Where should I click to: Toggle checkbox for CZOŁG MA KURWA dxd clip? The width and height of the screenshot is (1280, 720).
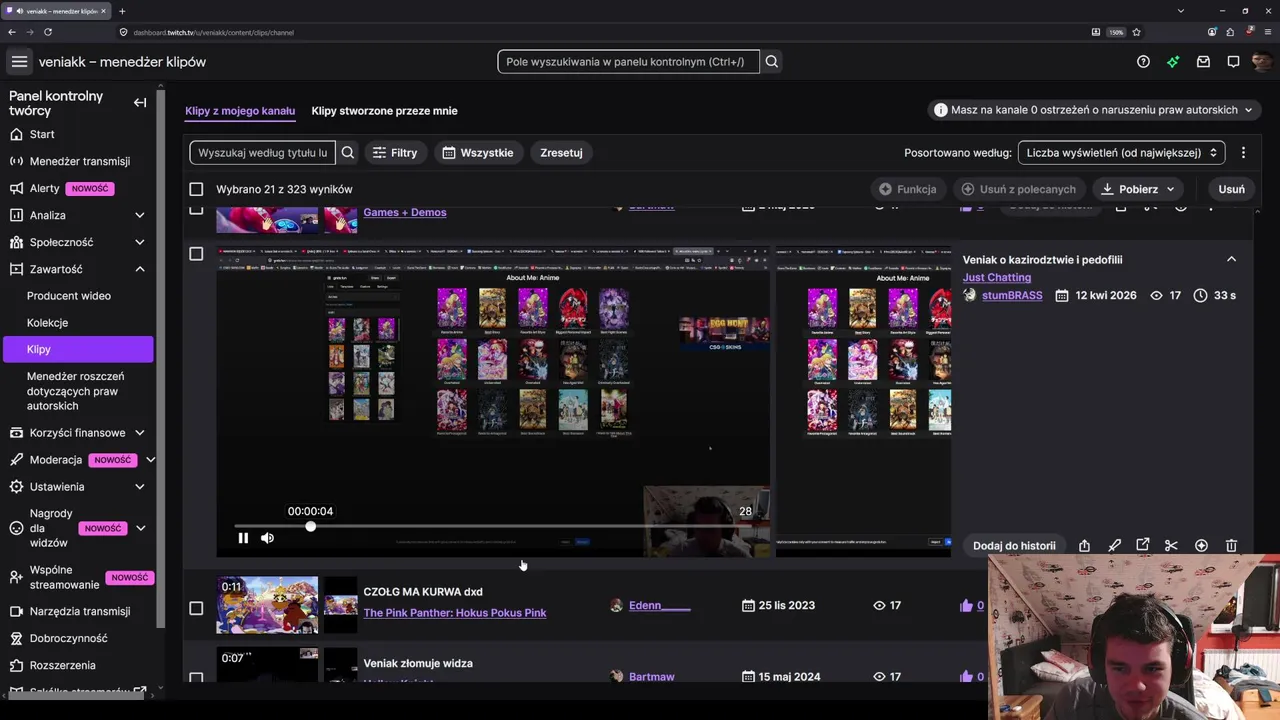[x=196, y=608]
